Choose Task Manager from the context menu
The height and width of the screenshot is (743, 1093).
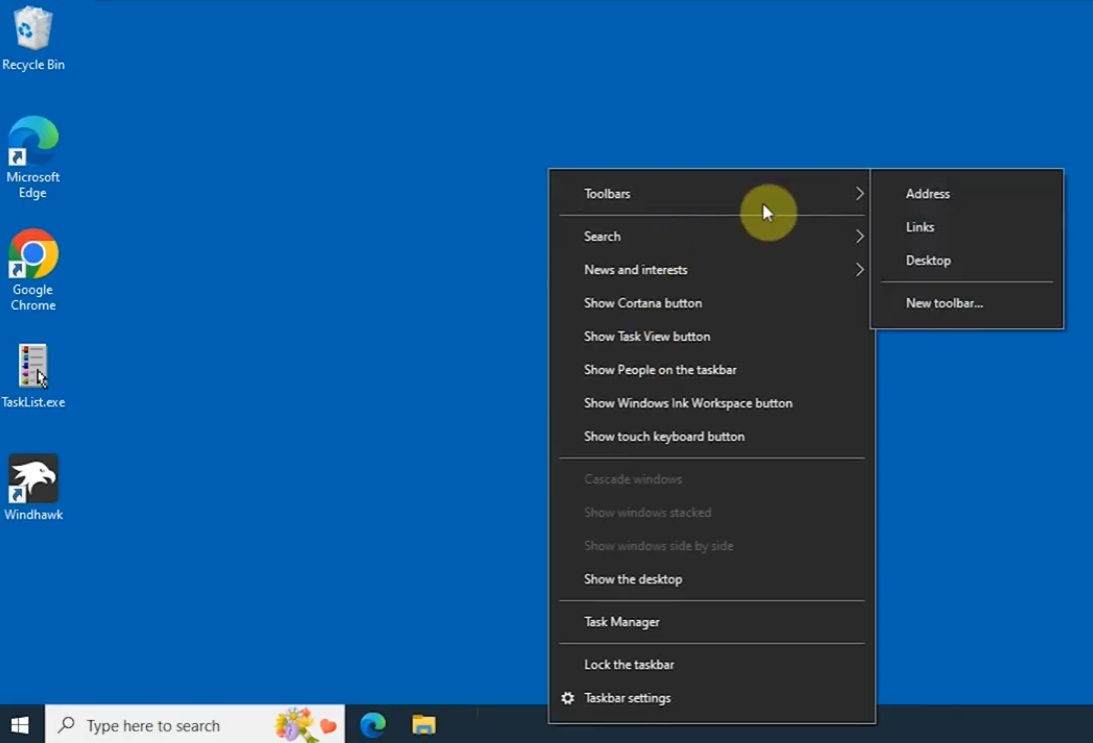coord(622,622)
